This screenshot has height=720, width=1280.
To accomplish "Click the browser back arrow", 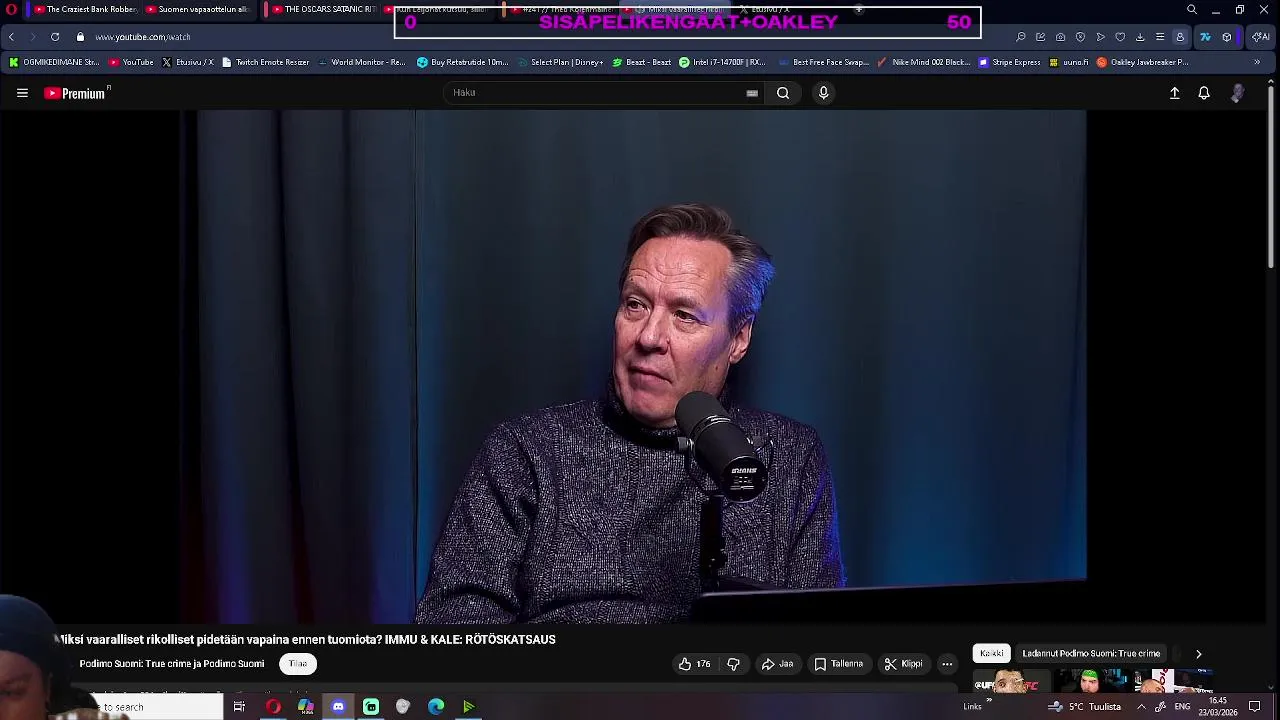I will pyautogui.click(x=11, y=37).
